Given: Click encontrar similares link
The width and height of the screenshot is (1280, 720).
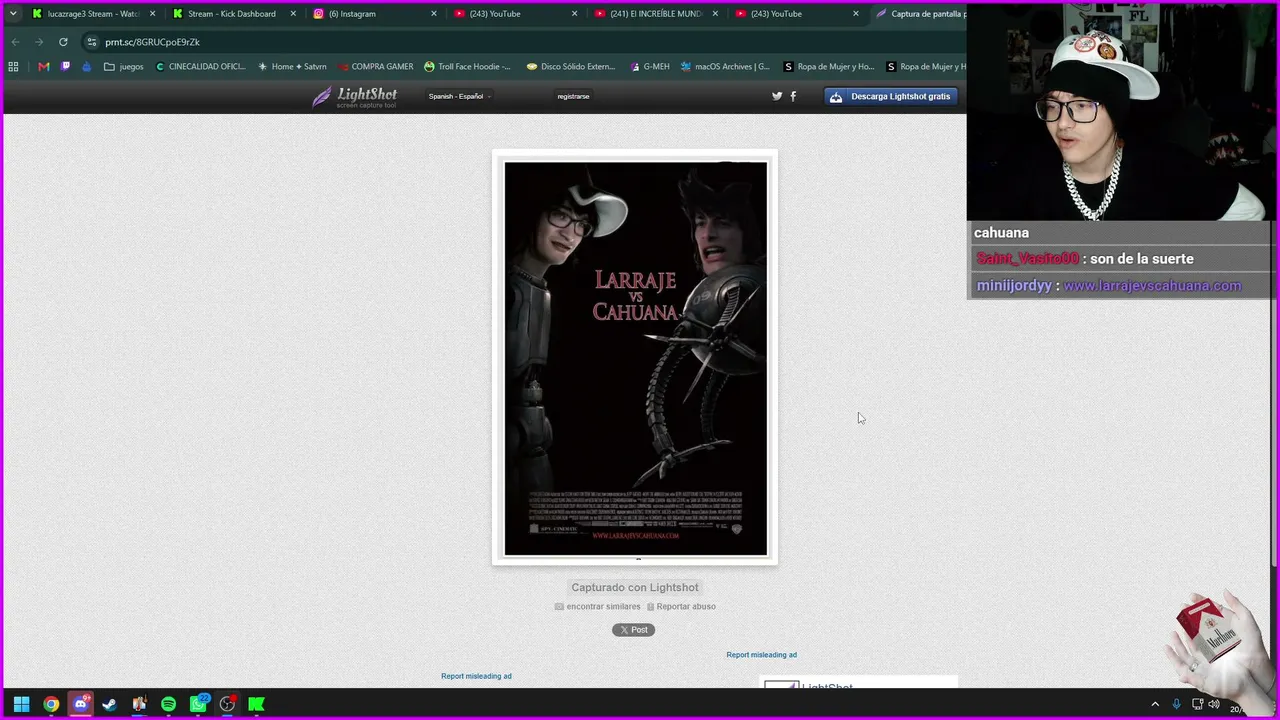Looking at the screenshot, I should click(598, 607).
